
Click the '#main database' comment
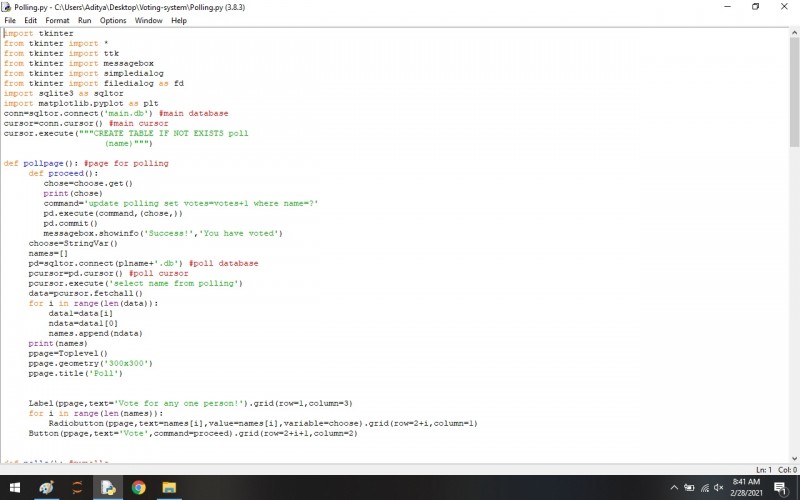click(194, 113)
